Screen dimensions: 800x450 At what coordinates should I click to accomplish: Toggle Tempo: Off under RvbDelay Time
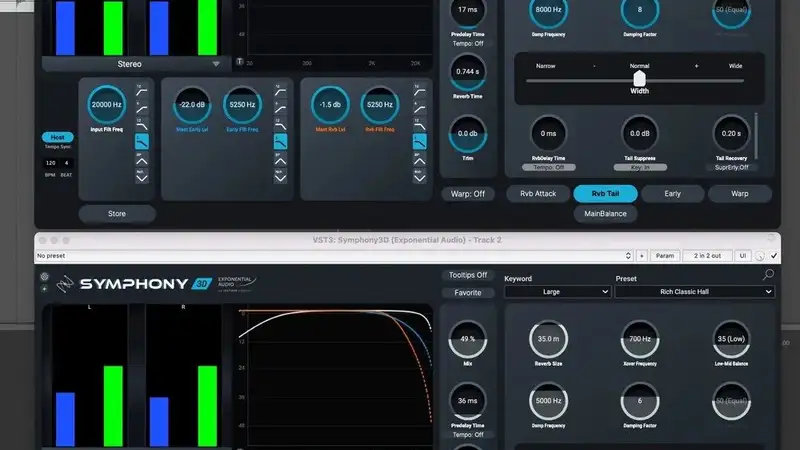(x=548, y=167)
